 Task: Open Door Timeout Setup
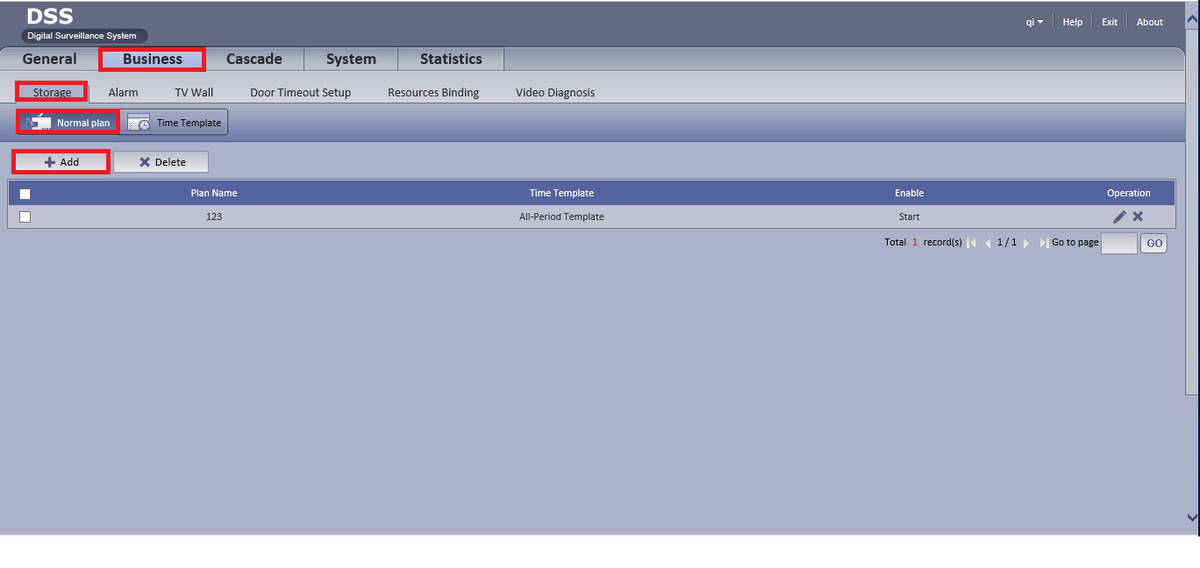300,92
